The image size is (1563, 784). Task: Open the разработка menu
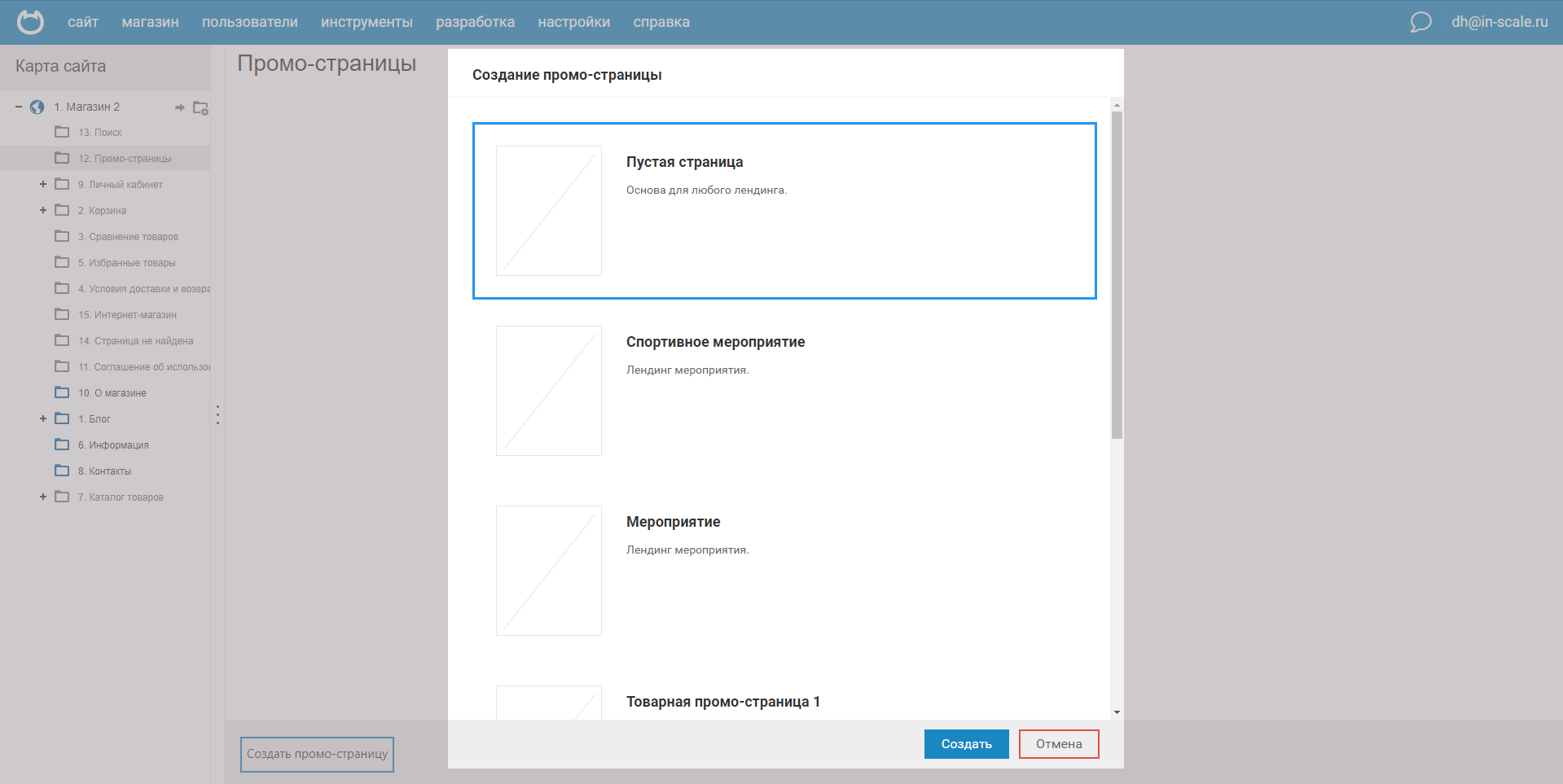pos(475,22)
